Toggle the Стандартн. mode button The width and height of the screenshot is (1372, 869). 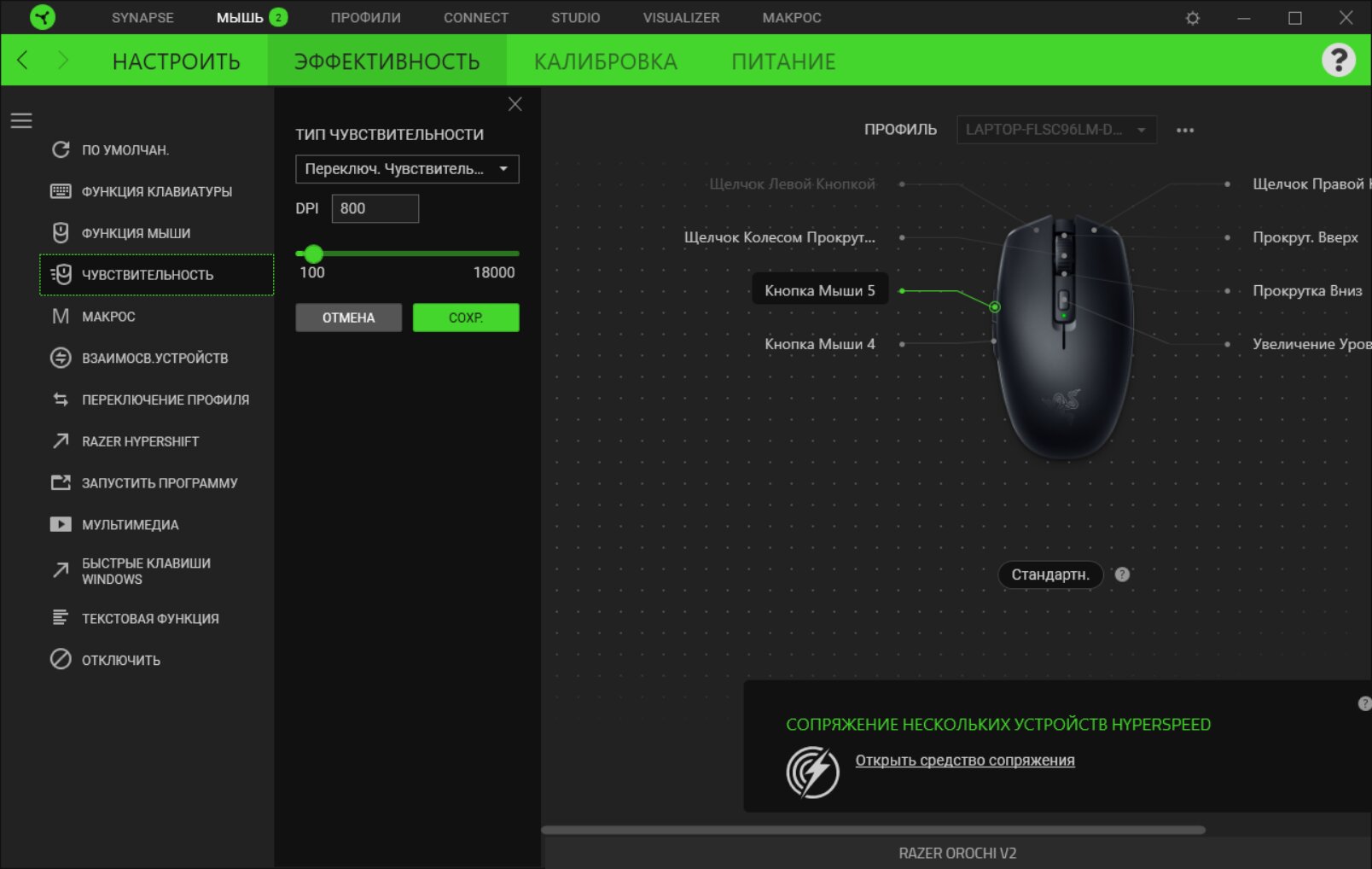click(1050, 574)
